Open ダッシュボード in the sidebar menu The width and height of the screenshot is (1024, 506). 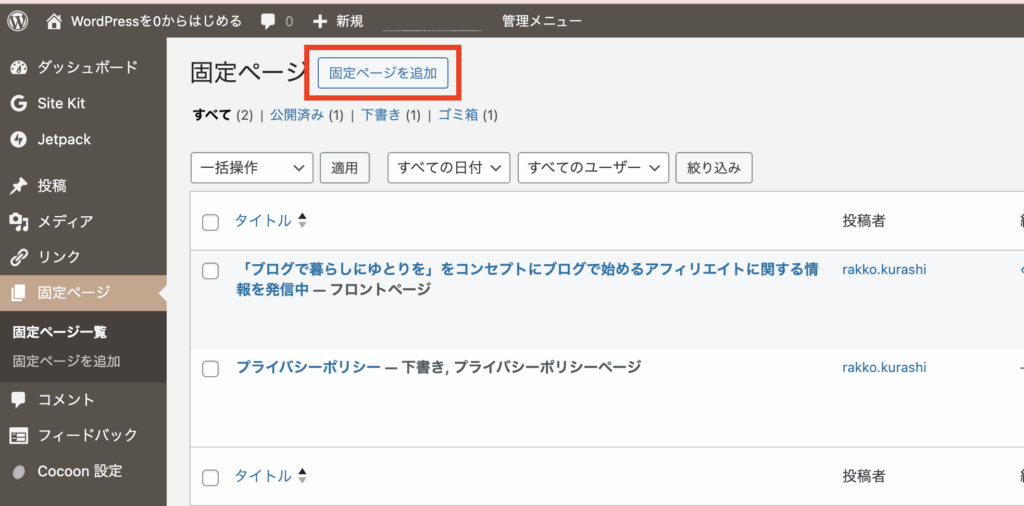coord(88,67)
